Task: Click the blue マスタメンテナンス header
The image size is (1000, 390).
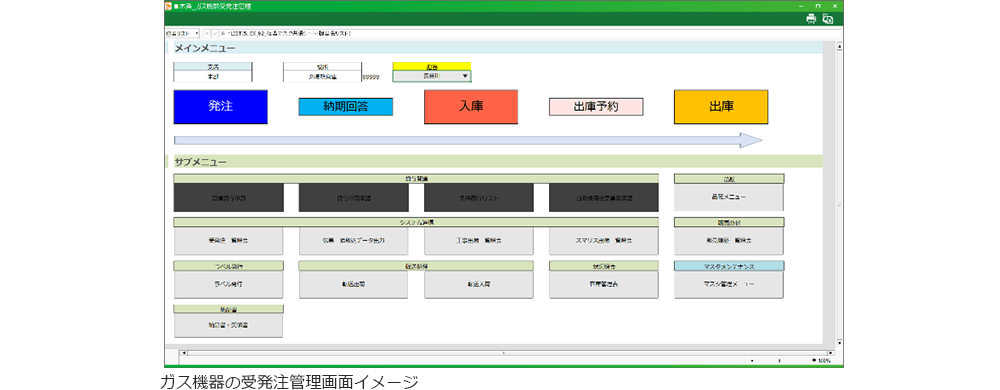Action: pyautogui.click(x=729, y=266)
